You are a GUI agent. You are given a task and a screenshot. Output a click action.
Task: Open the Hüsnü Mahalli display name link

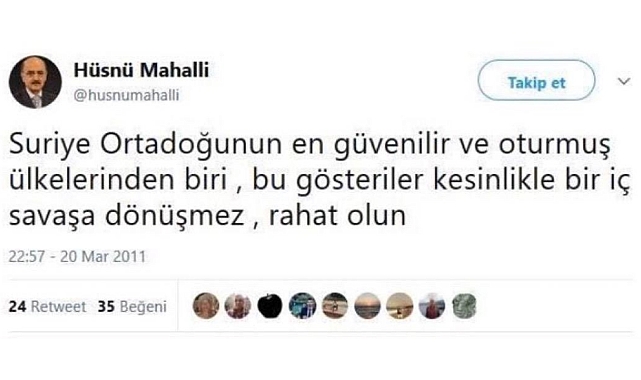pyautogui.click(x=141, y=70)
